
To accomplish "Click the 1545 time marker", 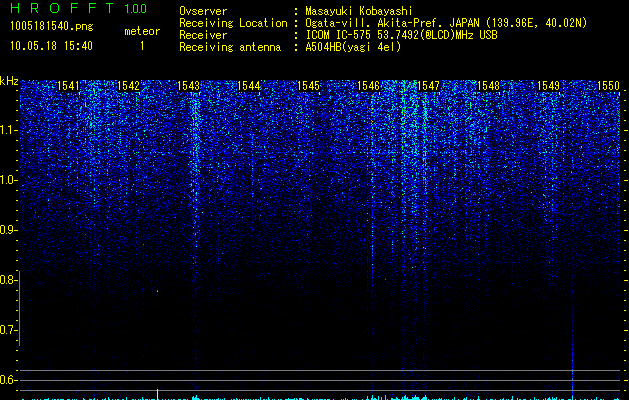I will [308, 86].
